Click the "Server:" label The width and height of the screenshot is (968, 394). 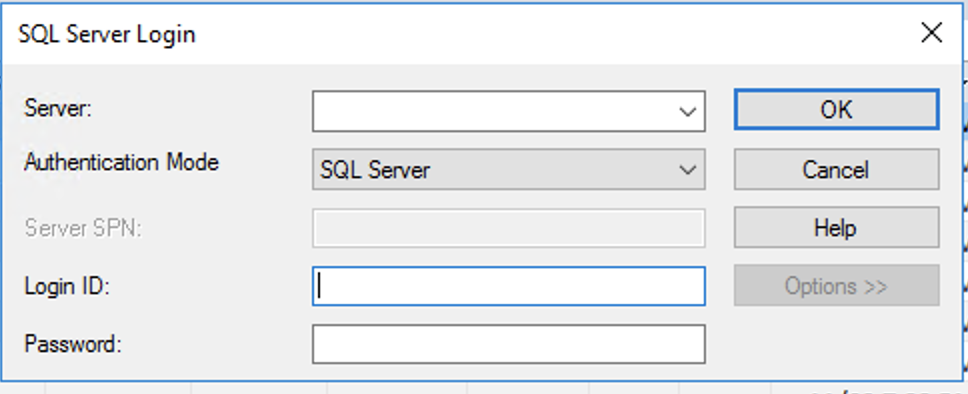(58, 109)
